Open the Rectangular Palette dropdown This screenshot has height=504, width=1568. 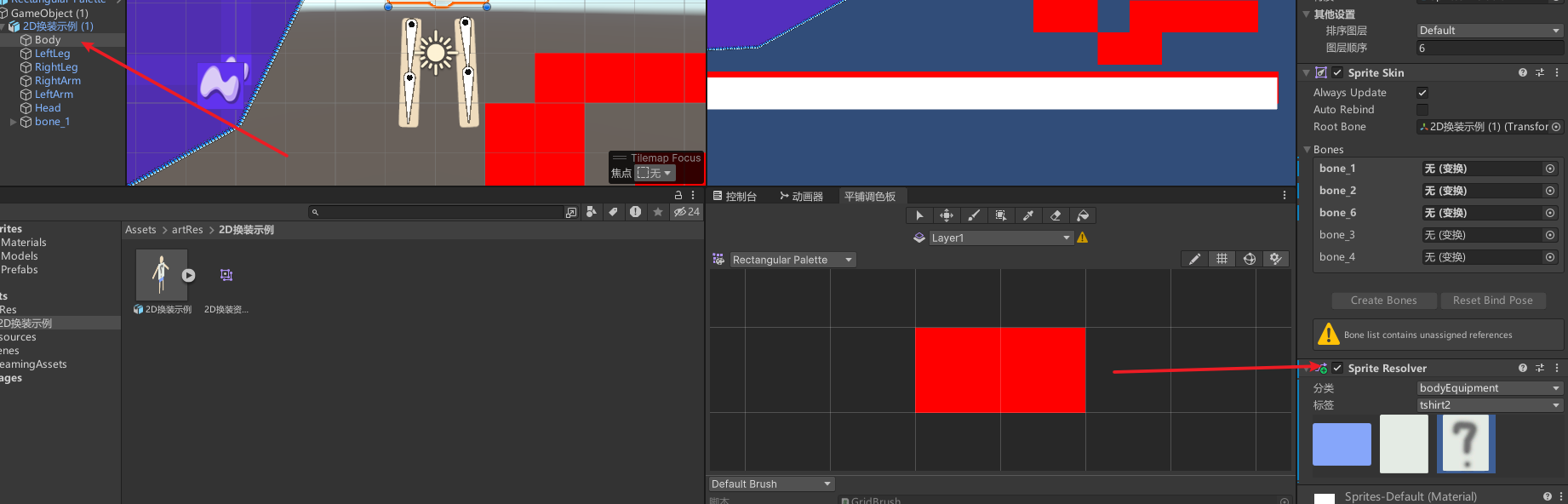792,260
